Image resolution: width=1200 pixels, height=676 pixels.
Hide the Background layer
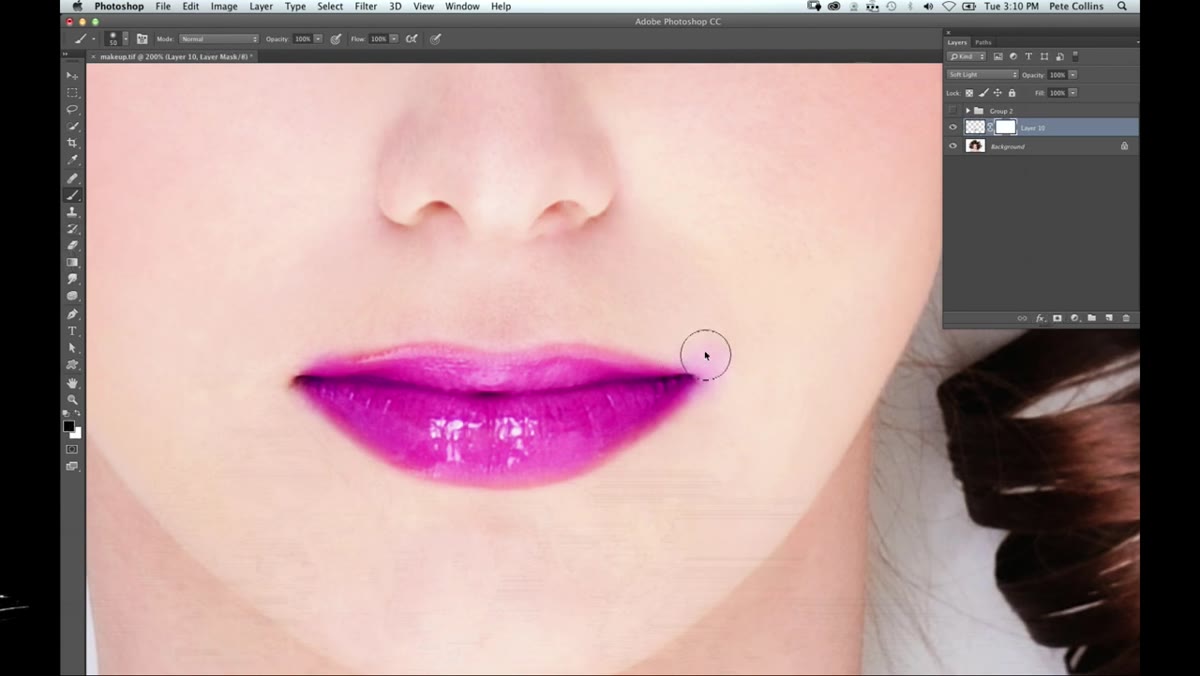pyautogui.click(x=953, y=146)
